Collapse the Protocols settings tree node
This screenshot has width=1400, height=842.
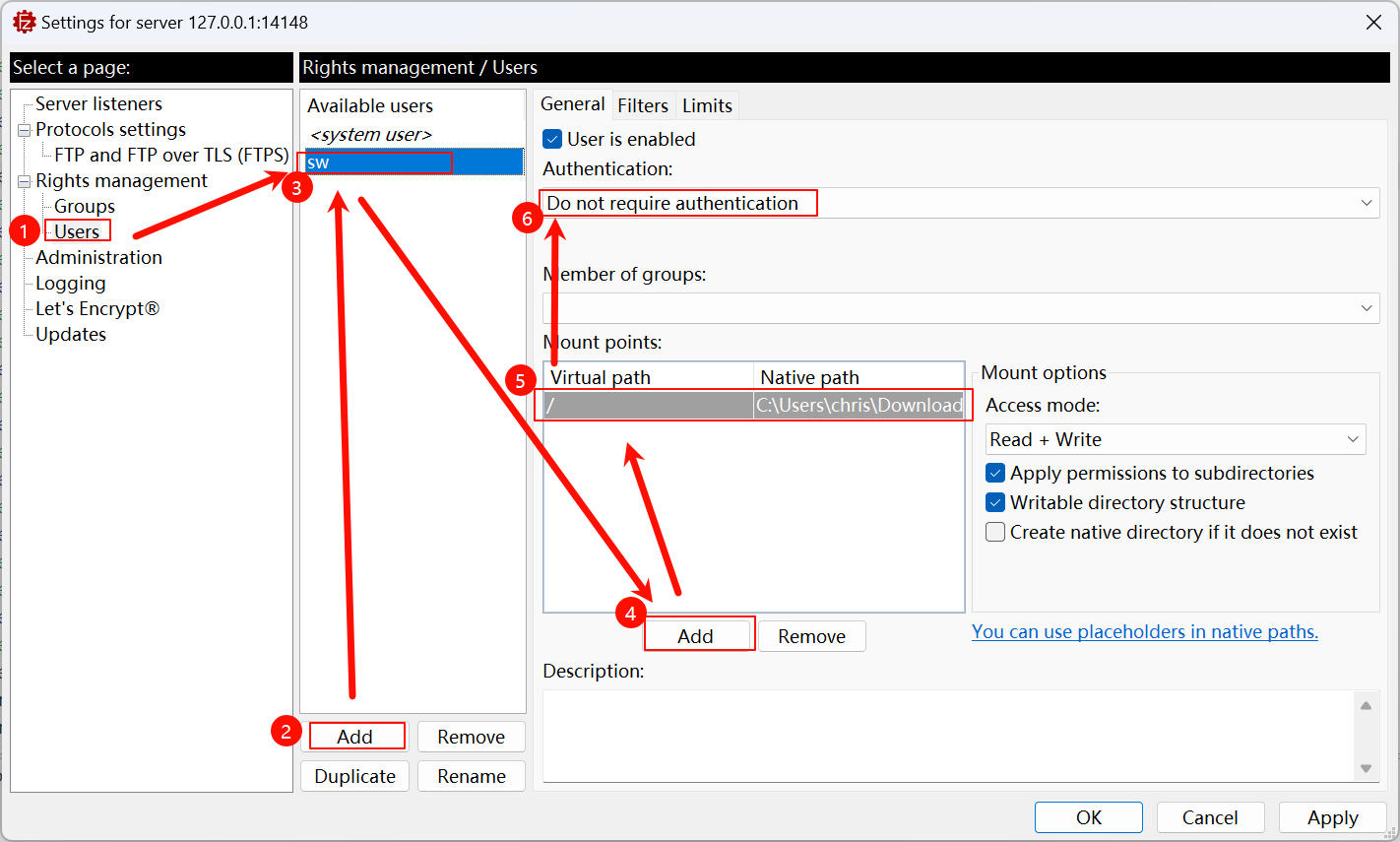click(25, 130)
